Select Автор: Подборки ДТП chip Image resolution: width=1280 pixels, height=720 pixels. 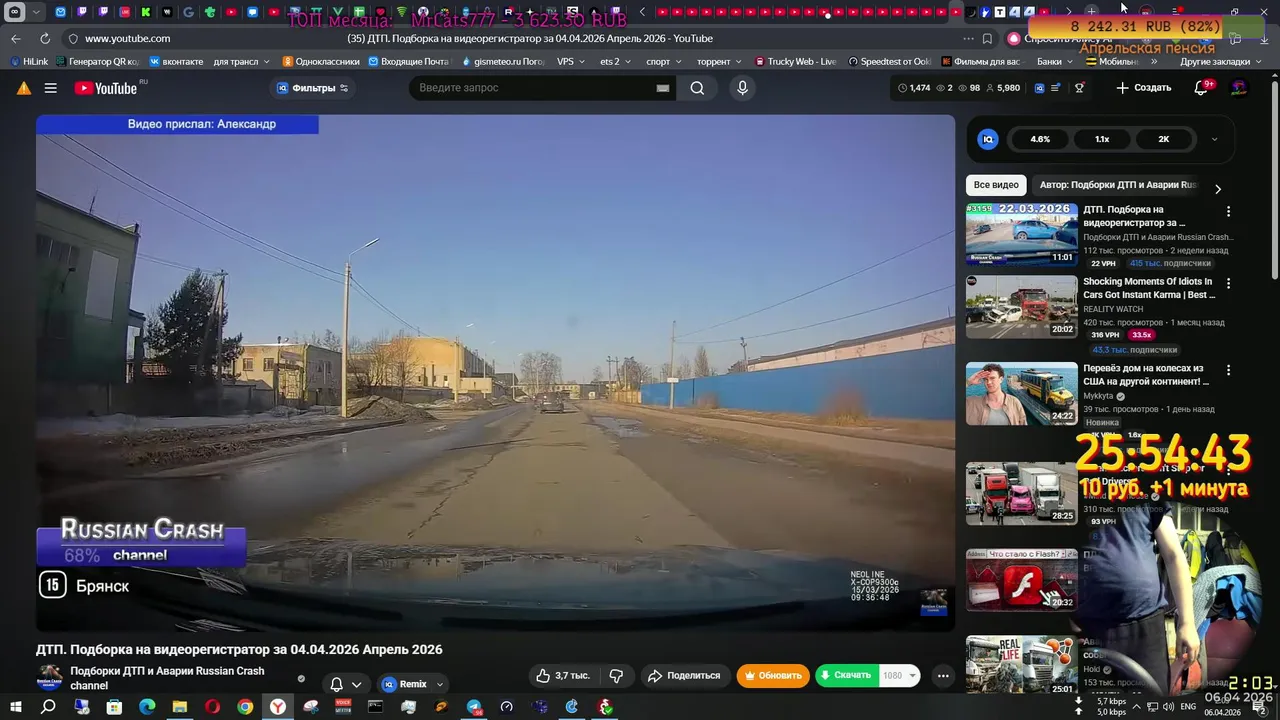pos(1117,185)
